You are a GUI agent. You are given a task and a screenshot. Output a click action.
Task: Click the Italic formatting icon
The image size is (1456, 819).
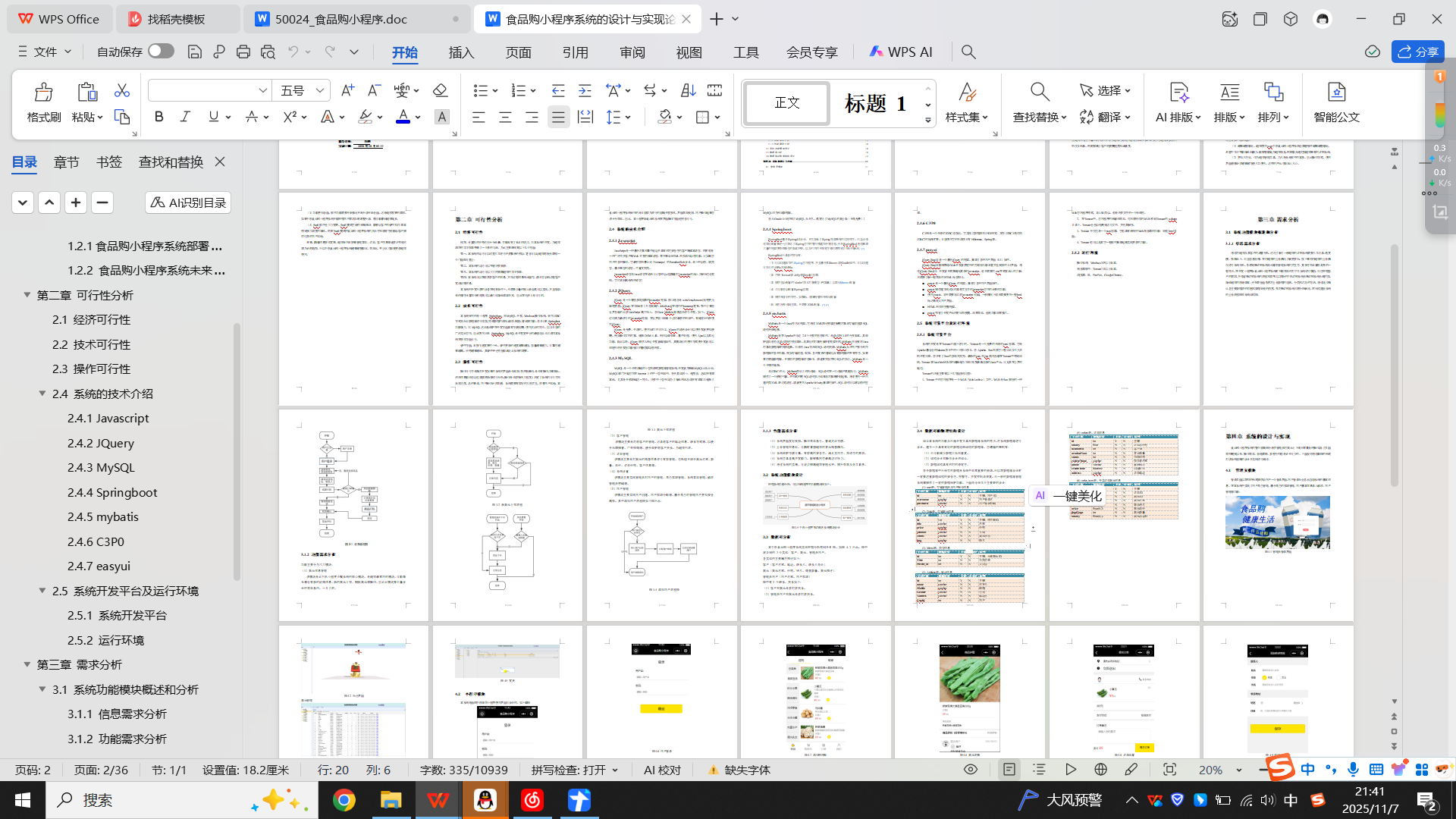185,117
